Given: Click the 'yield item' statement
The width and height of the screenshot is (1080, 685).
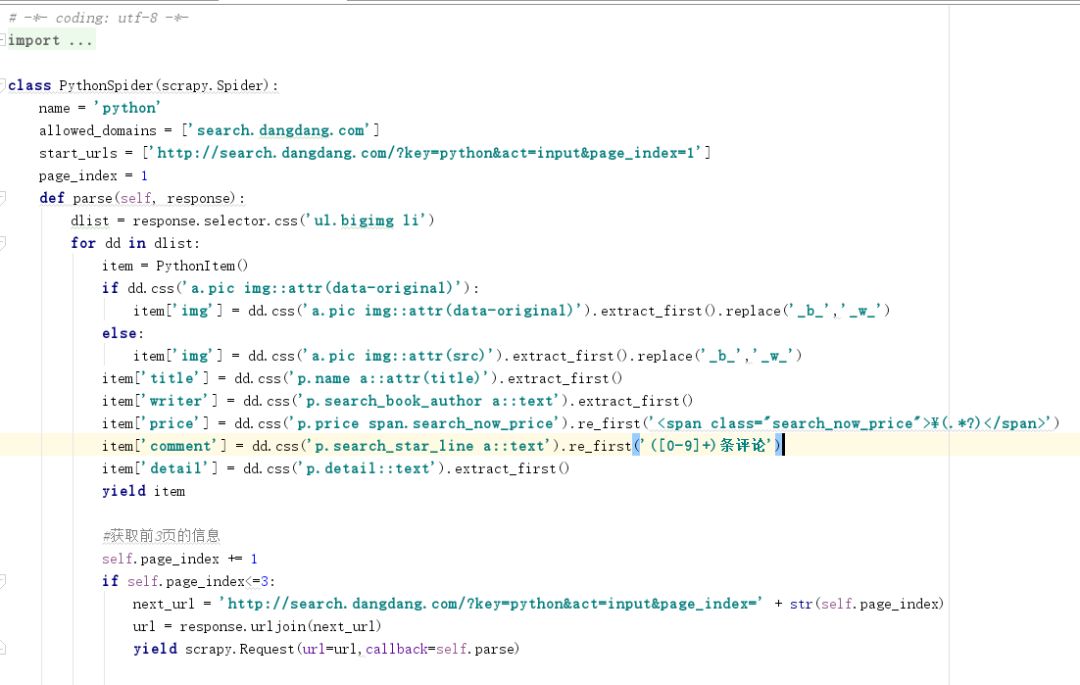Looking at the screenshot, I should point(143,492).
